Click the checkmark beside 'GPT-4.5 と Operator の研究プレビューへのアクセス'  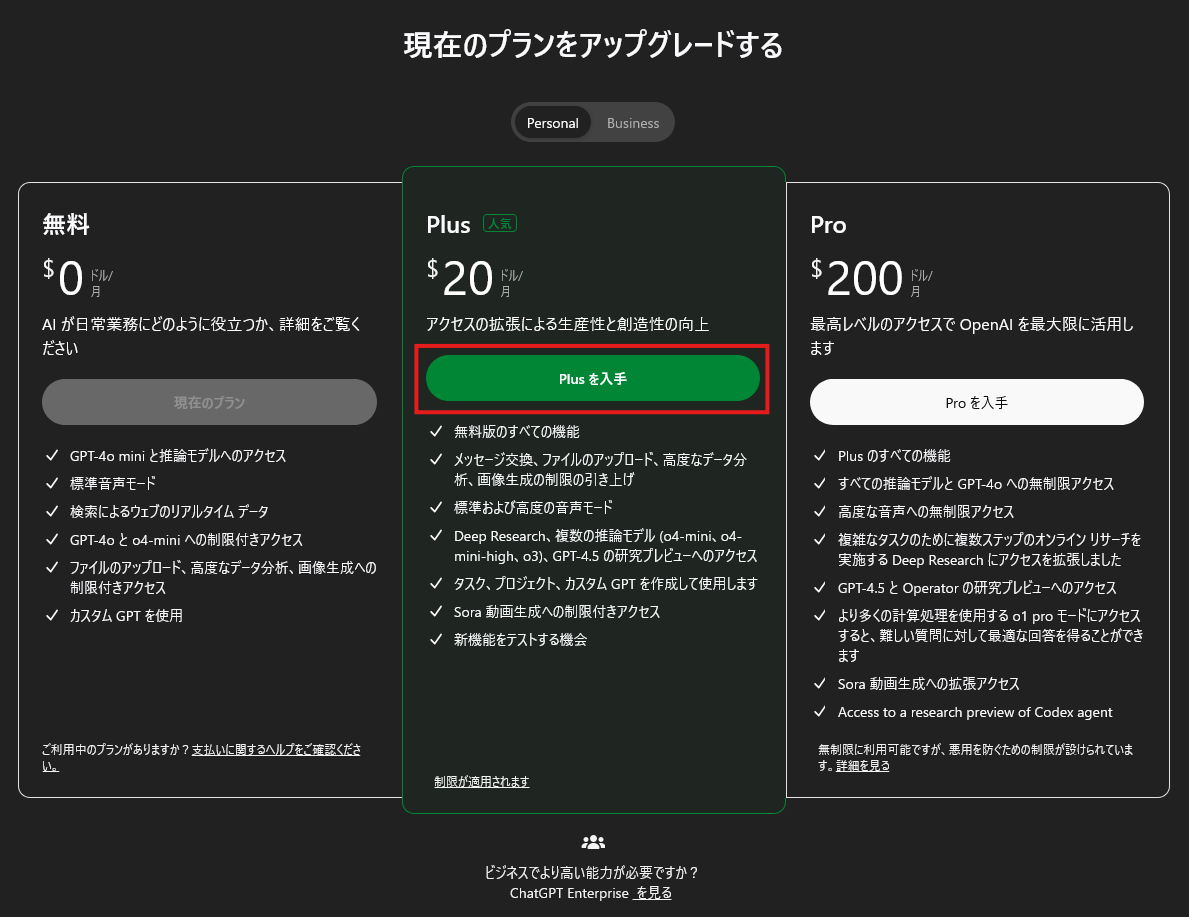click(x=820, y=588)
